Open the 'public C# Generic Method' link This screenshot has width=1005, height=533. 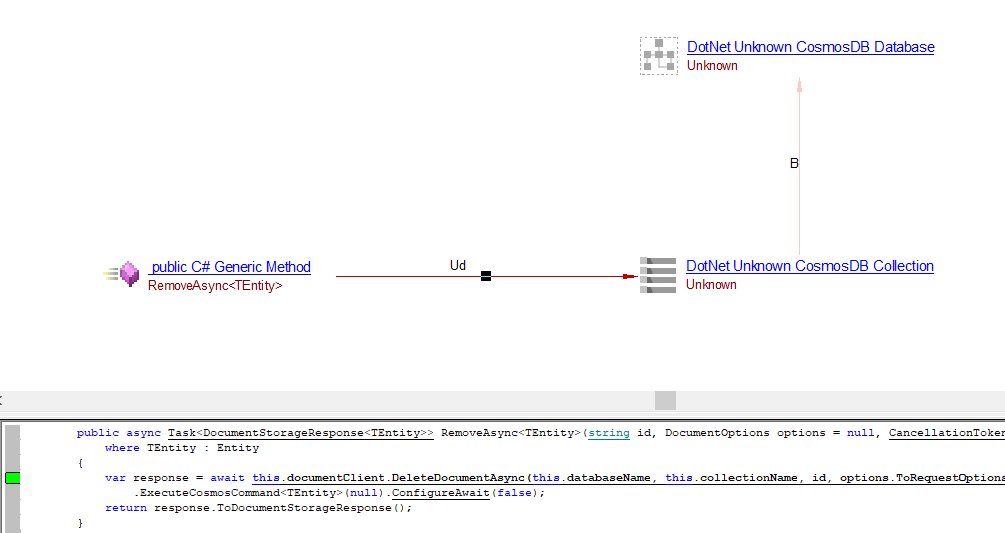coord(230,267)
